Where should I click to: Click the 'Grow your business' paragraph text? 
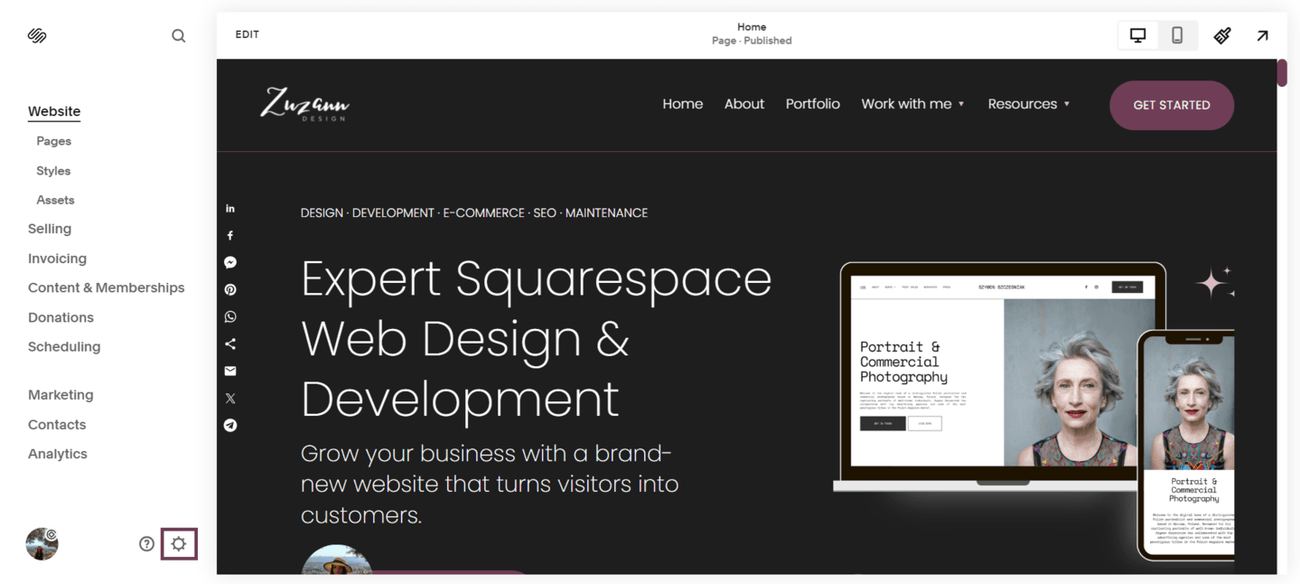pos(490,485)
